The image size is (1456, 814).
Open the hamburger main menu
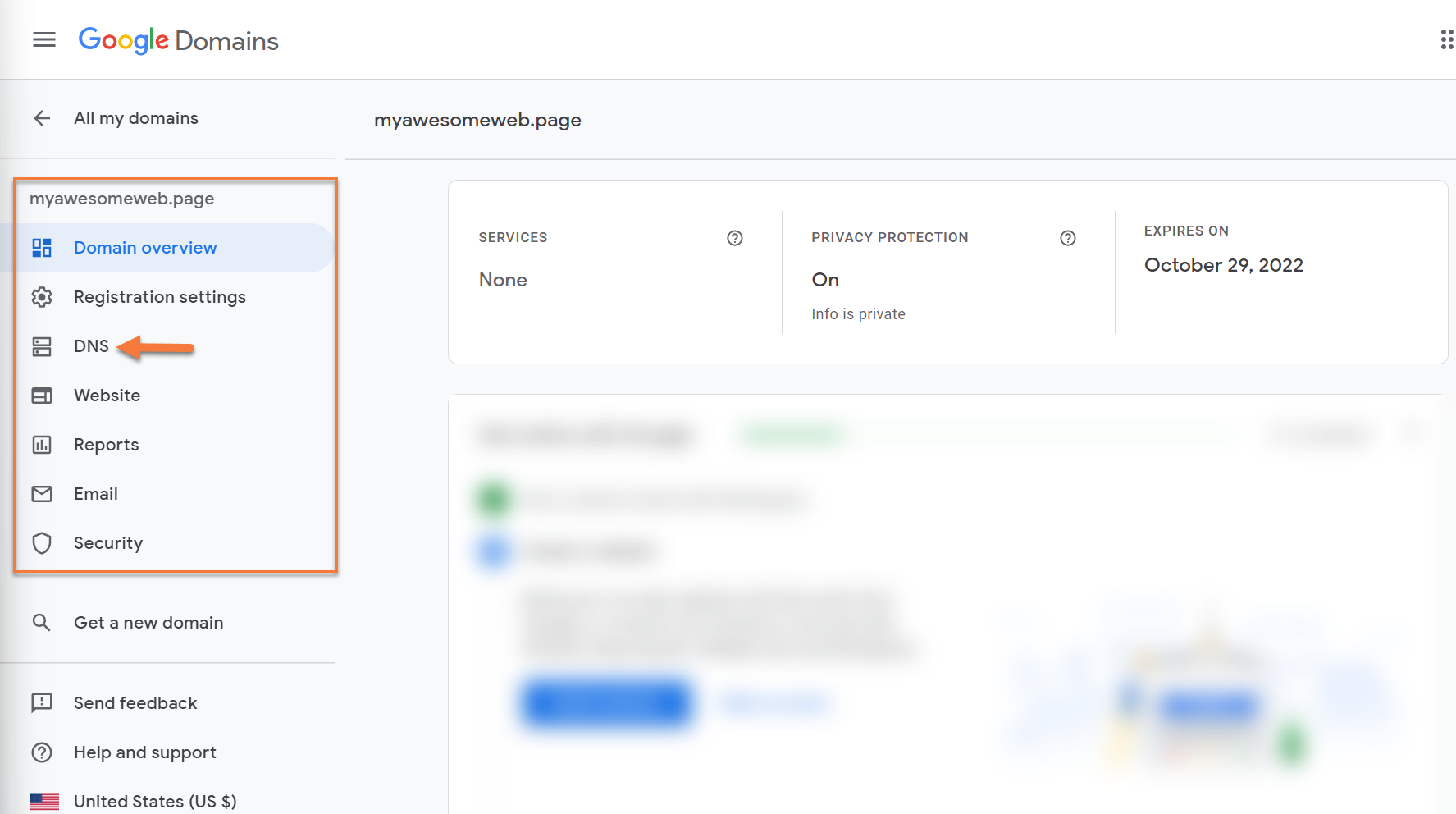[44, 39]
